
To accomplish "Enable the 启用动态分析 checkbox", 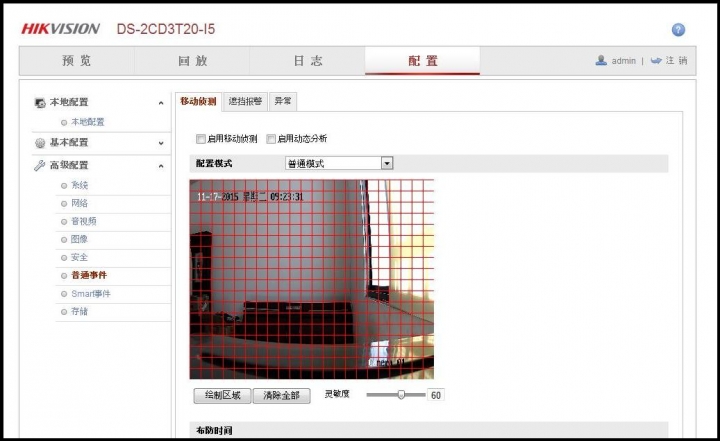I will (271, 139).
